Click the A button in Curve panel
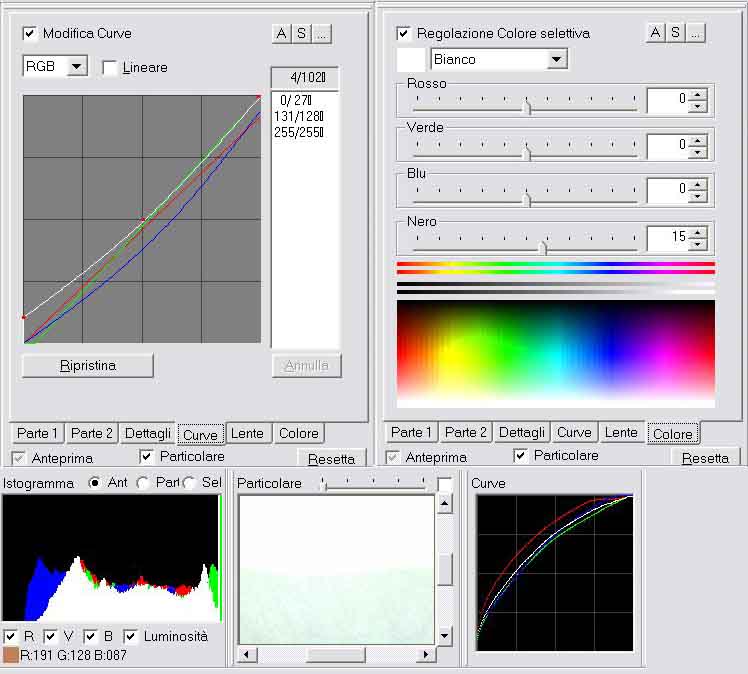The height and width of the screenshot is (674, 748). [x=281, y=34]
